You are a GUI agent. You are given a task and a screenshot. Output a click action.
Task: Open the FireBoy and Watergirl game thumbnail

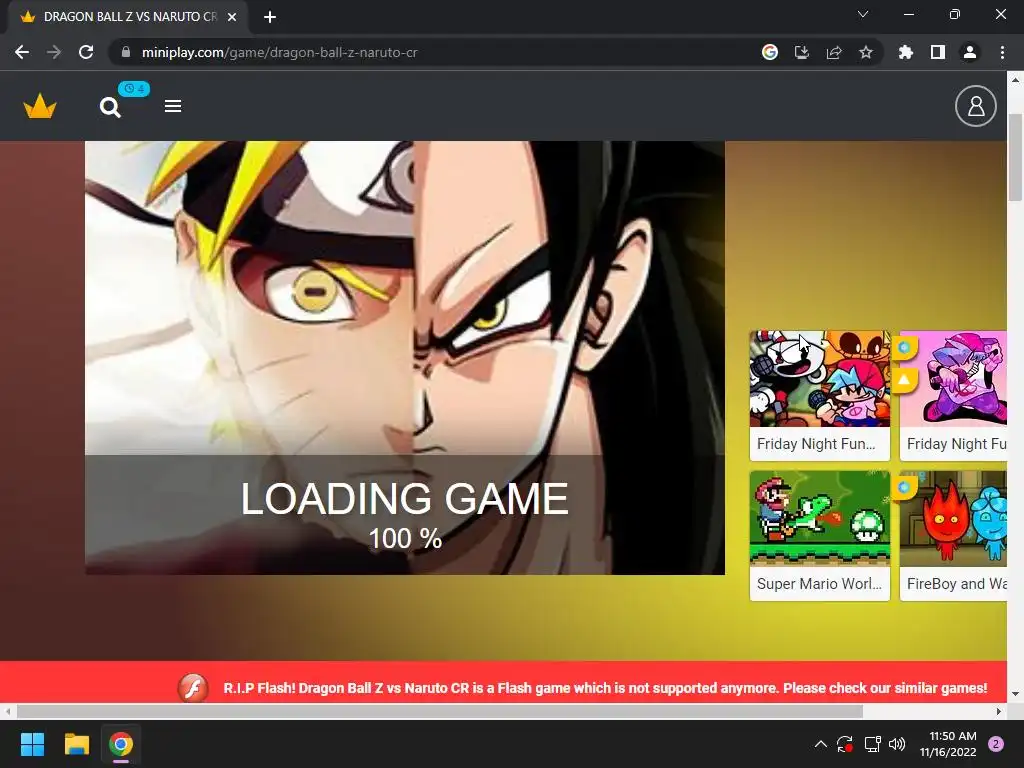[953, 518]
